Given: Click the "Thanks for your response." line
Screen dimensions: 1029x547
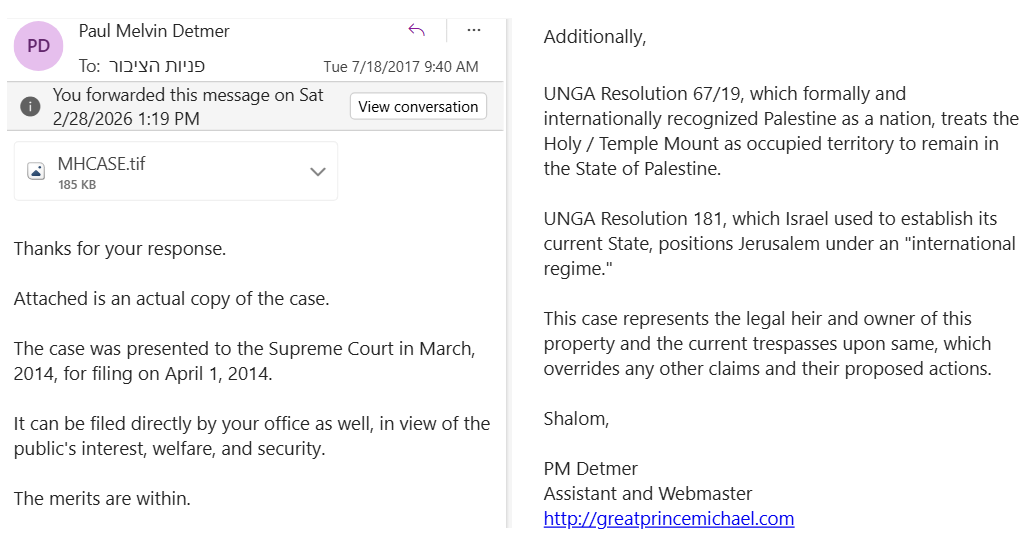Looking at the screenshot, I should [120, 249].
